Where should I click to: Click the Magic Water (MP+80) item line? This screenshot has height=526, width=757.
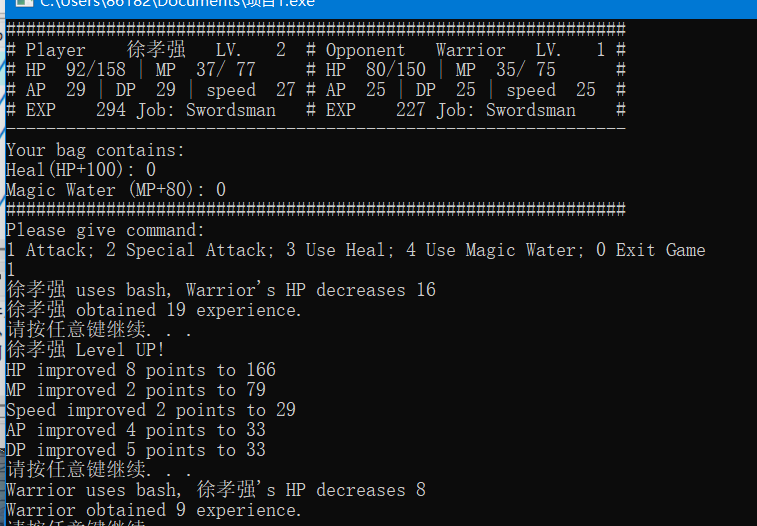point(116,190)
